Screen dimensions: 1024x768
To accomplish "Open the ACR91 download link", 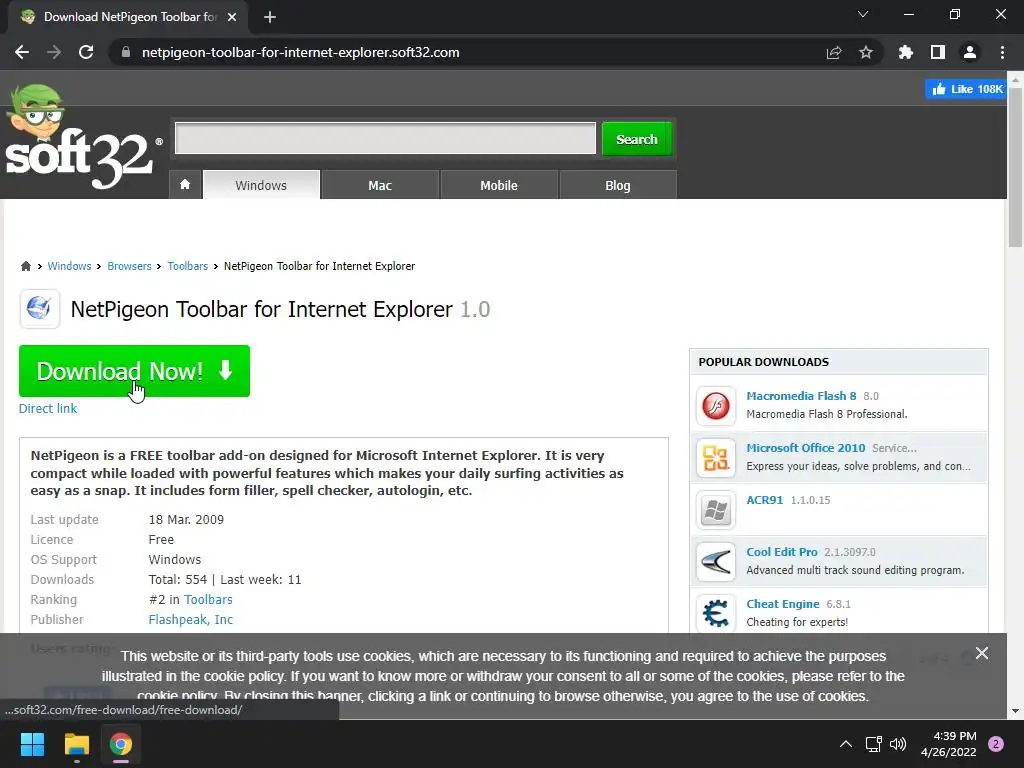I will pos(765,500).
